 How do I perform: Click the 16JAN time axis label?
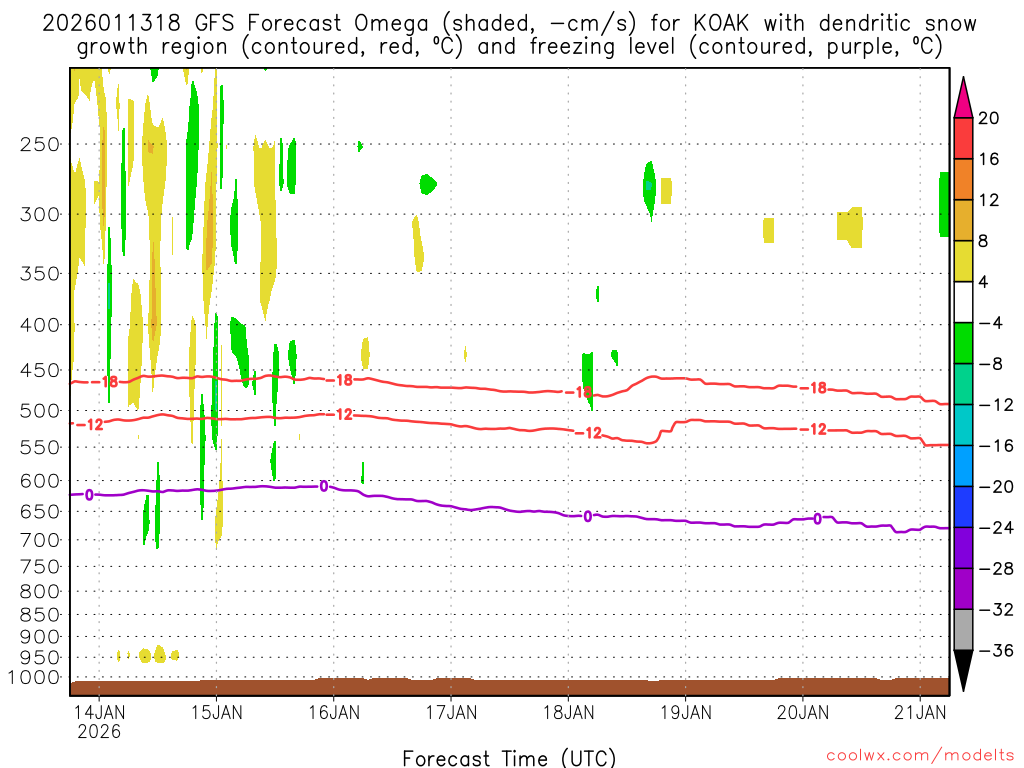tap(334, 712)
